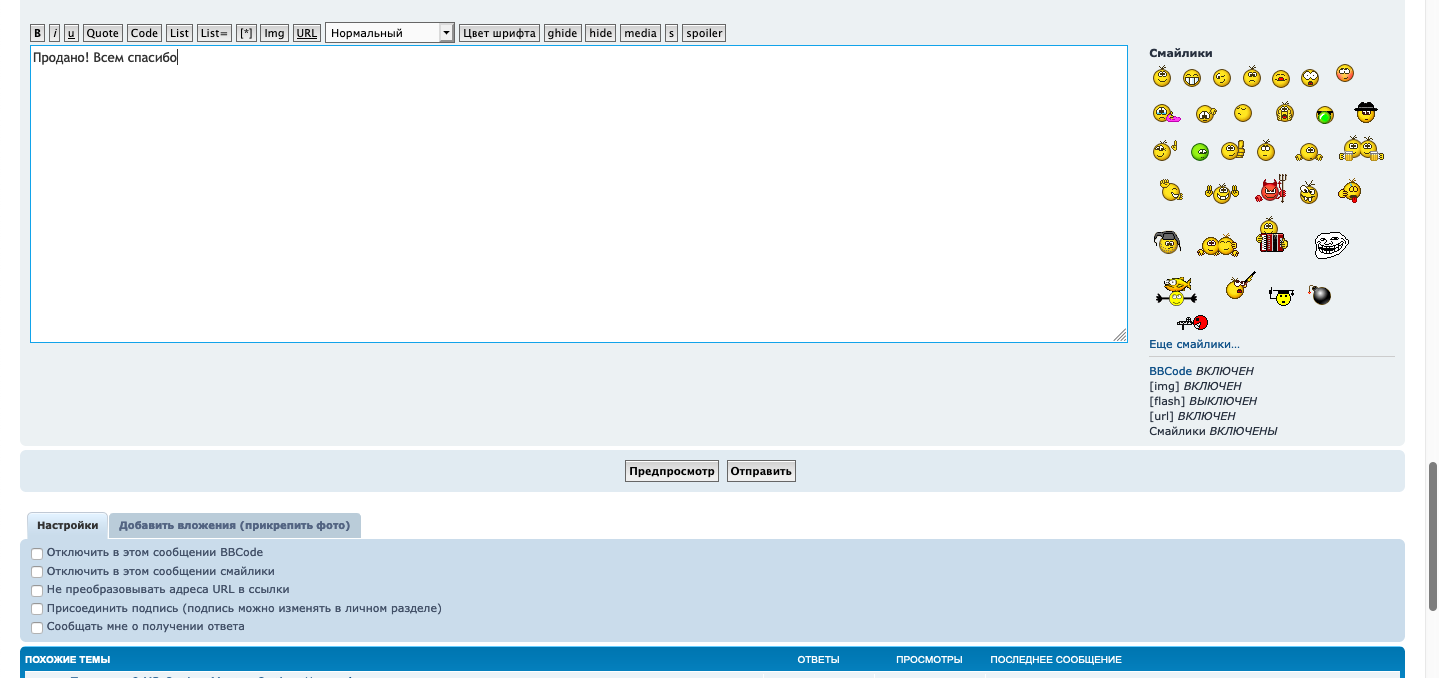Insert the troll face smiley
This screenshot has height=678, width=1439.
click(1331, 244)
